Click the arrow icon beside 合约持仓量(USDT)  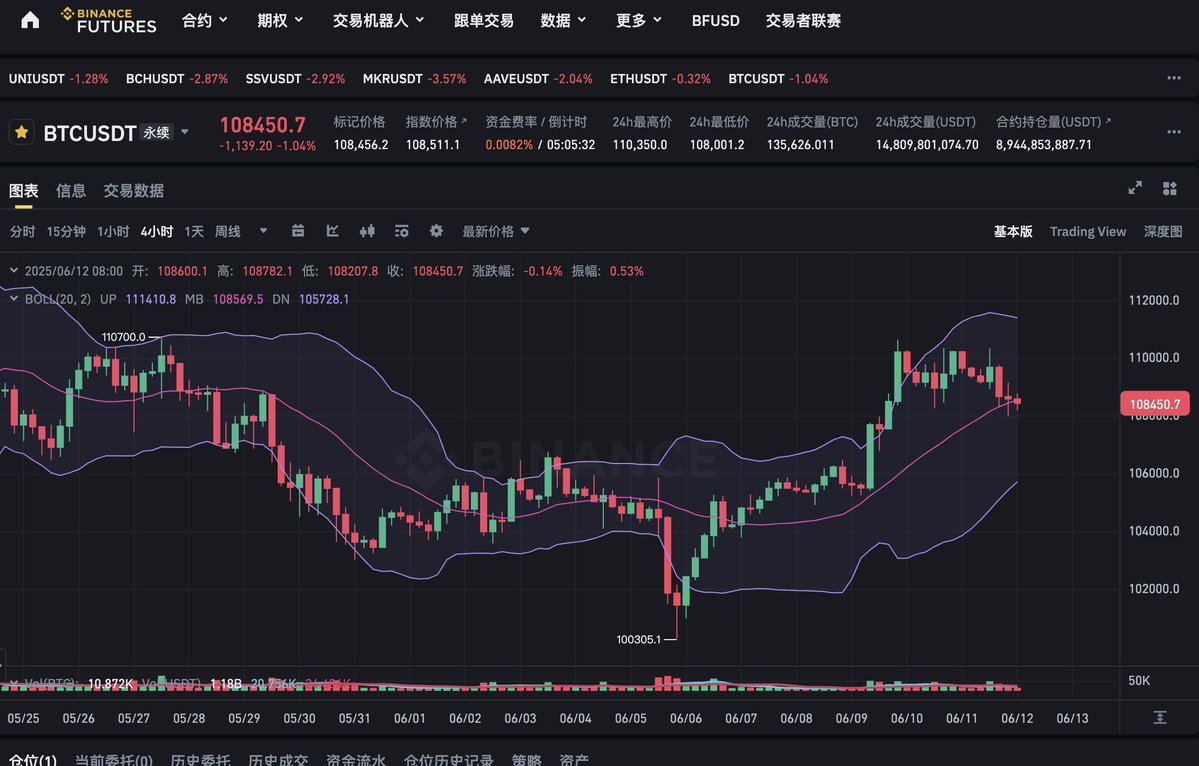pos(1108,121)
